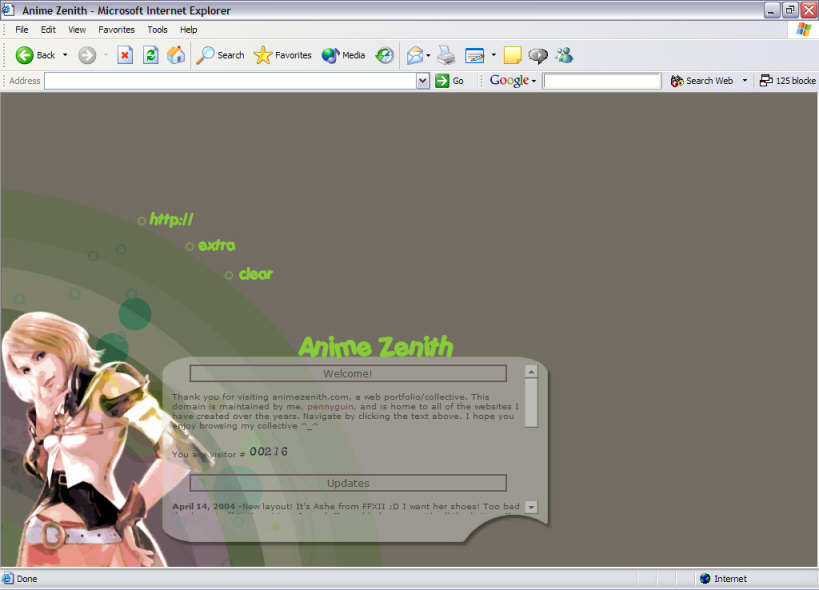Open the Favorites menu
Image resolution: width=819 pixels, height=590 pixels.
(116, 30)
